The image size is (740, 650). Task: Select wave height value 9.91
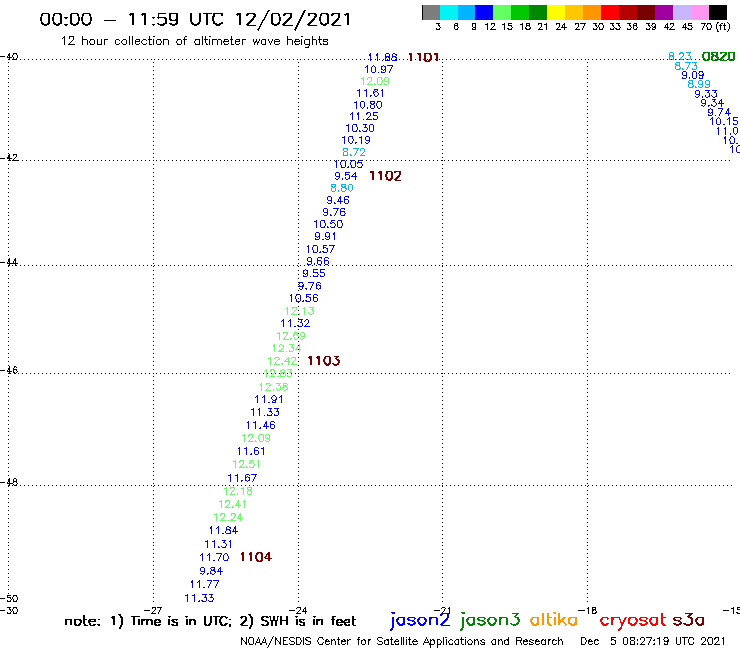[x=325, y=236]
